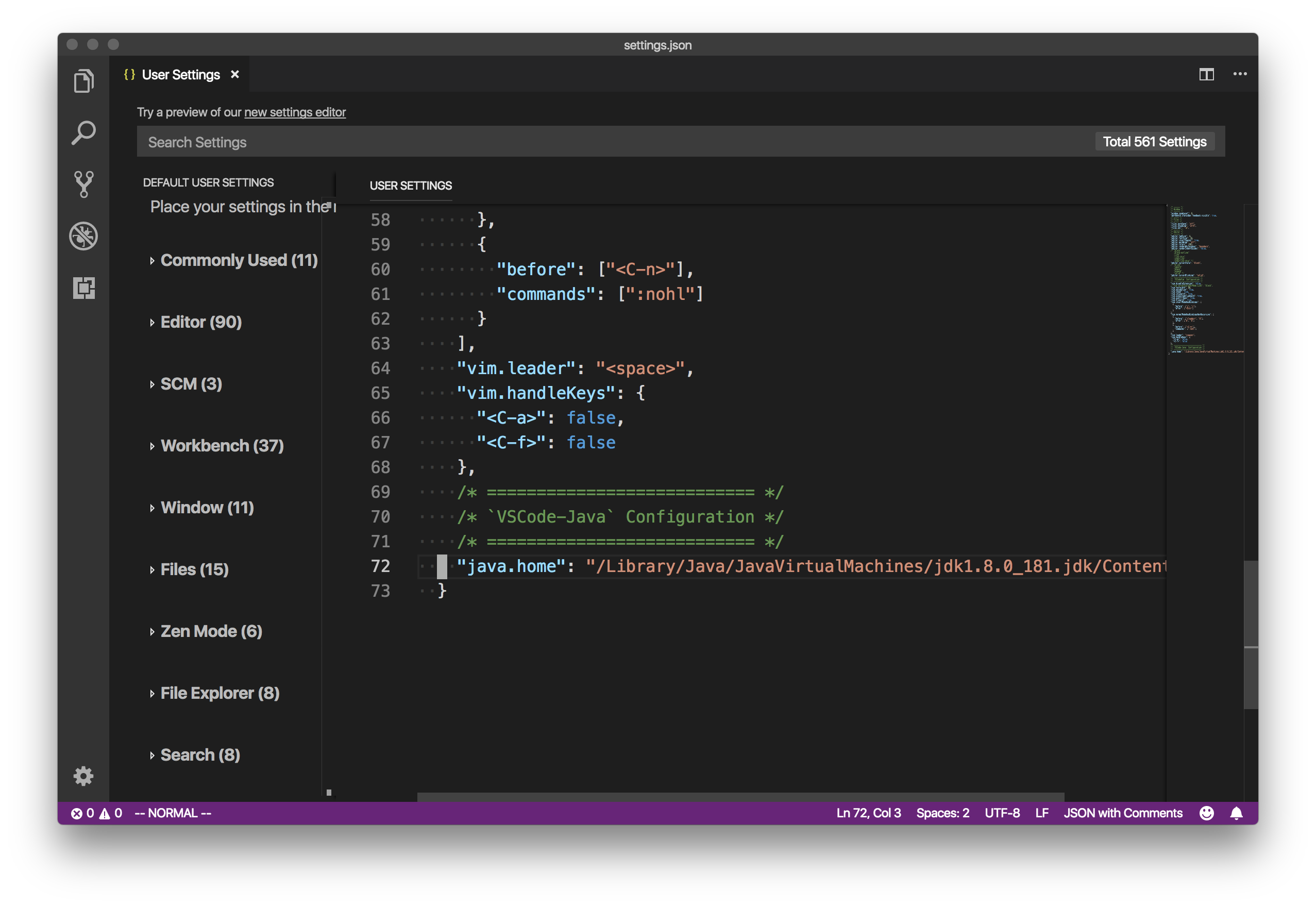Change language mode via JSON with Comments

click(x=1123, y=813)
